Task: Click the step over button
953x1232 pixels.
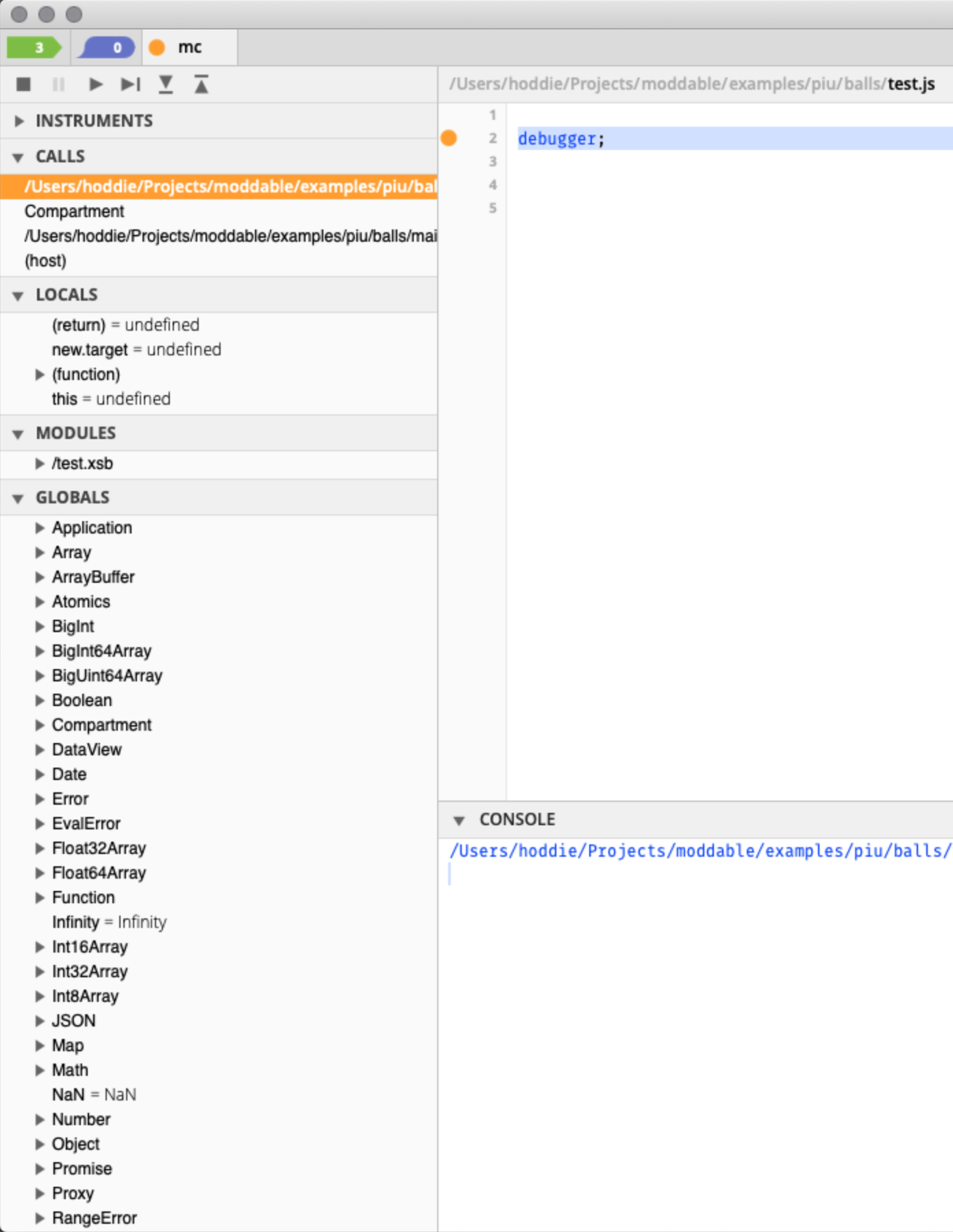Action: pos(130,84)
